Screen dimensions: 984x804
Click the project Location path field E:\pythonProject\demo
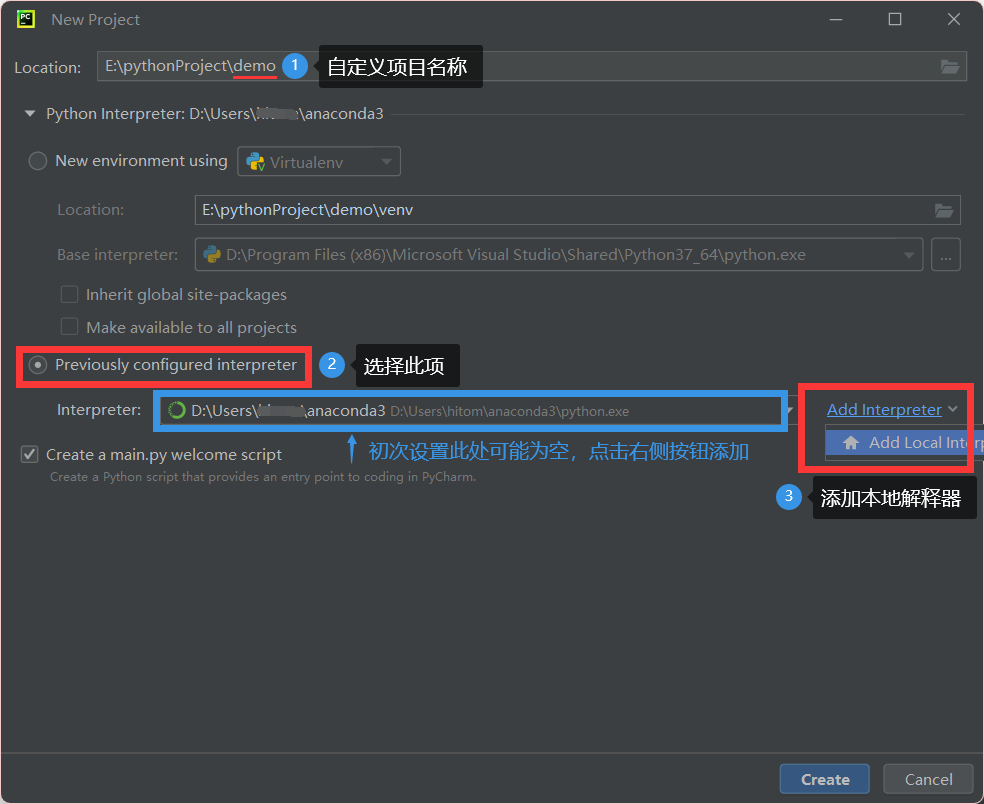point(532,67)
